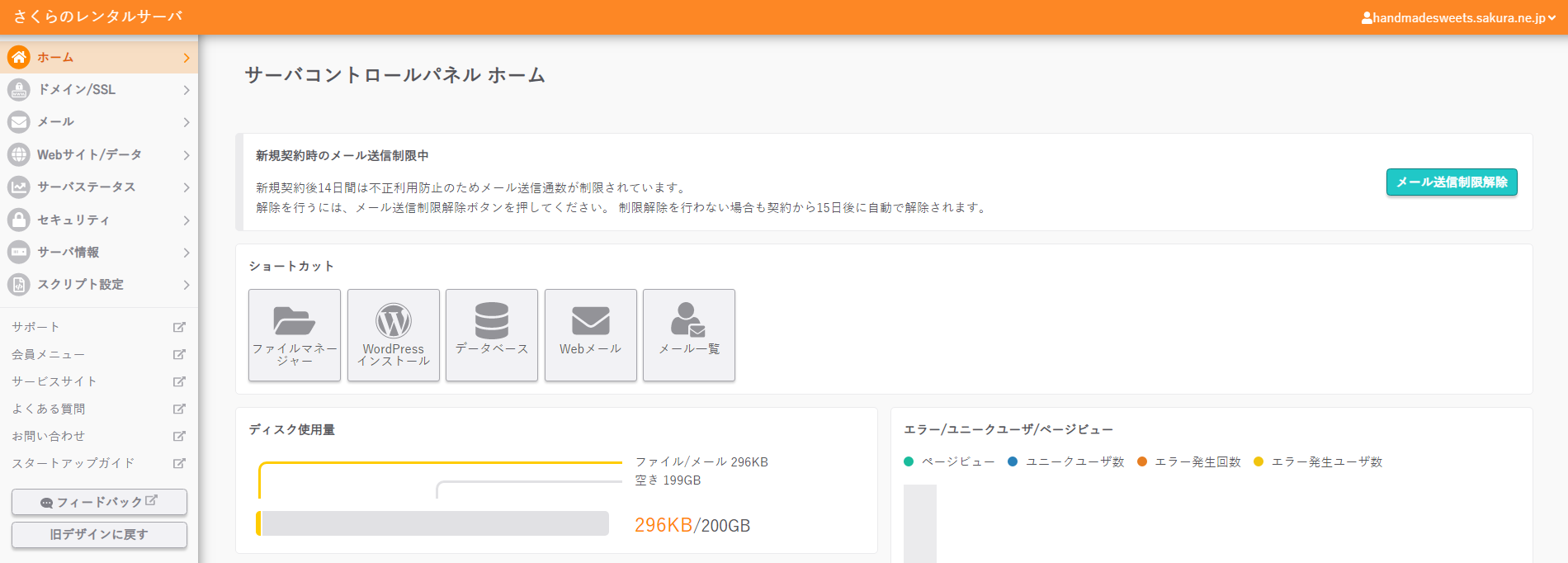
Task: Click external link icon beside スタートアップガイド
Action: (x=179, y=463)
